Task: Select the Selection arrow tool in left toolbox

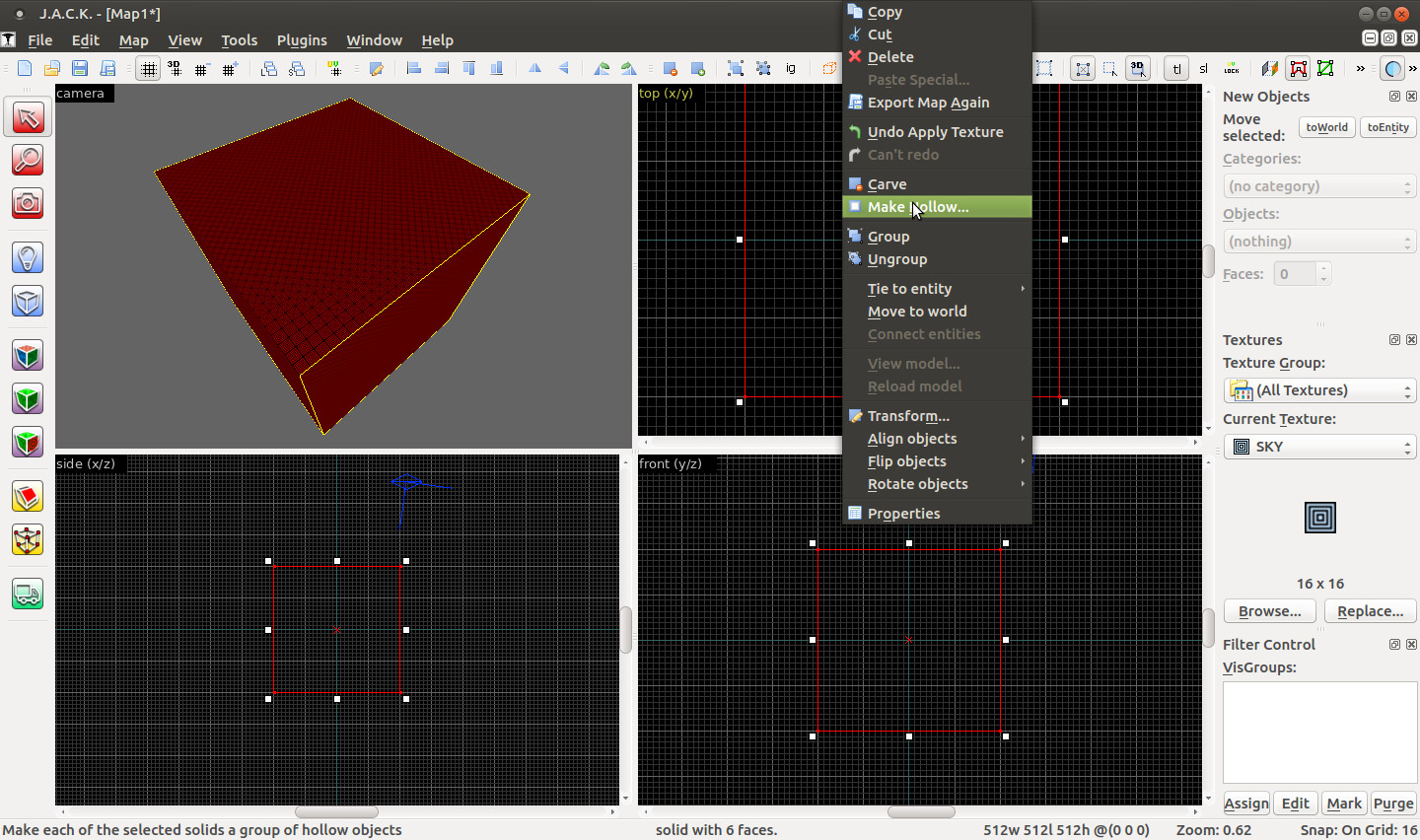Action: 28,117
